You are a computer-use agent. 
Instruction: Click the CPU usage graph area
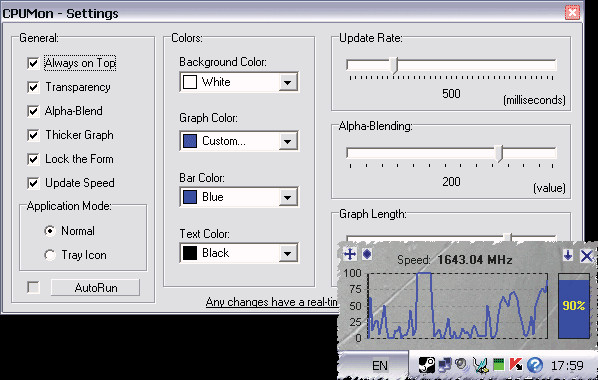coord(458,306)
